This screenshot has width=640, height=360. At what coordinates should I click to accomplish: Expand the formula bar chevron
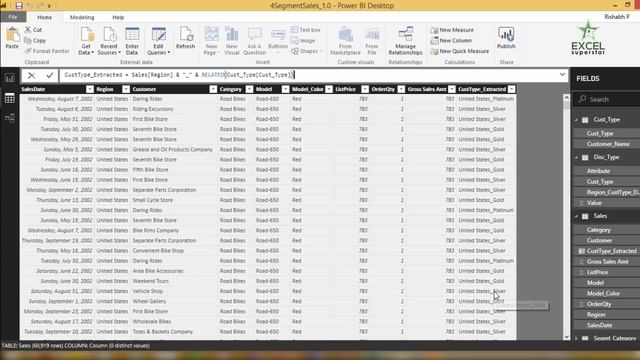[x=562, y=75]
